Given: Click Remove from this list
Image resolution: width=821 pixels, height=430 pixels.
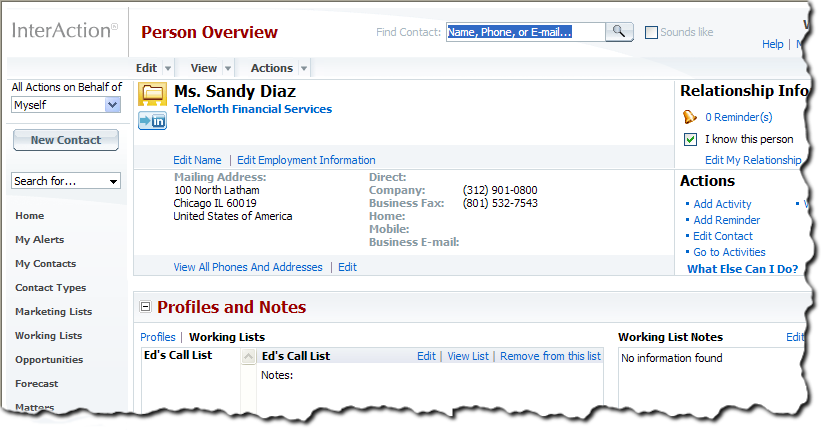Looking at the screenshot, I should [x=550, y=356].
